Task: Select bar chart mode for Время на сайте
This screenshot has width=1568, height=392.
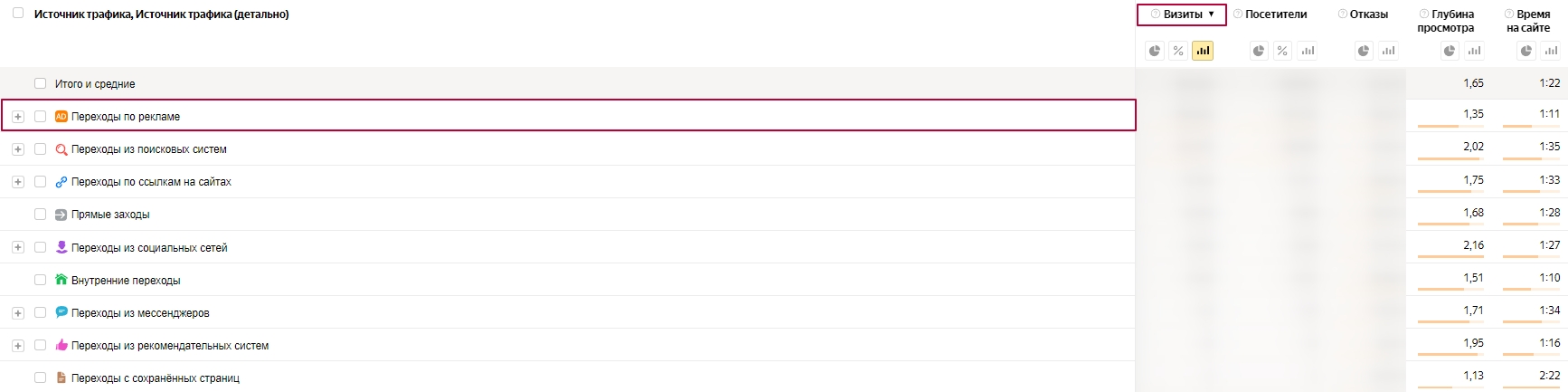Action: point(1551,51)
